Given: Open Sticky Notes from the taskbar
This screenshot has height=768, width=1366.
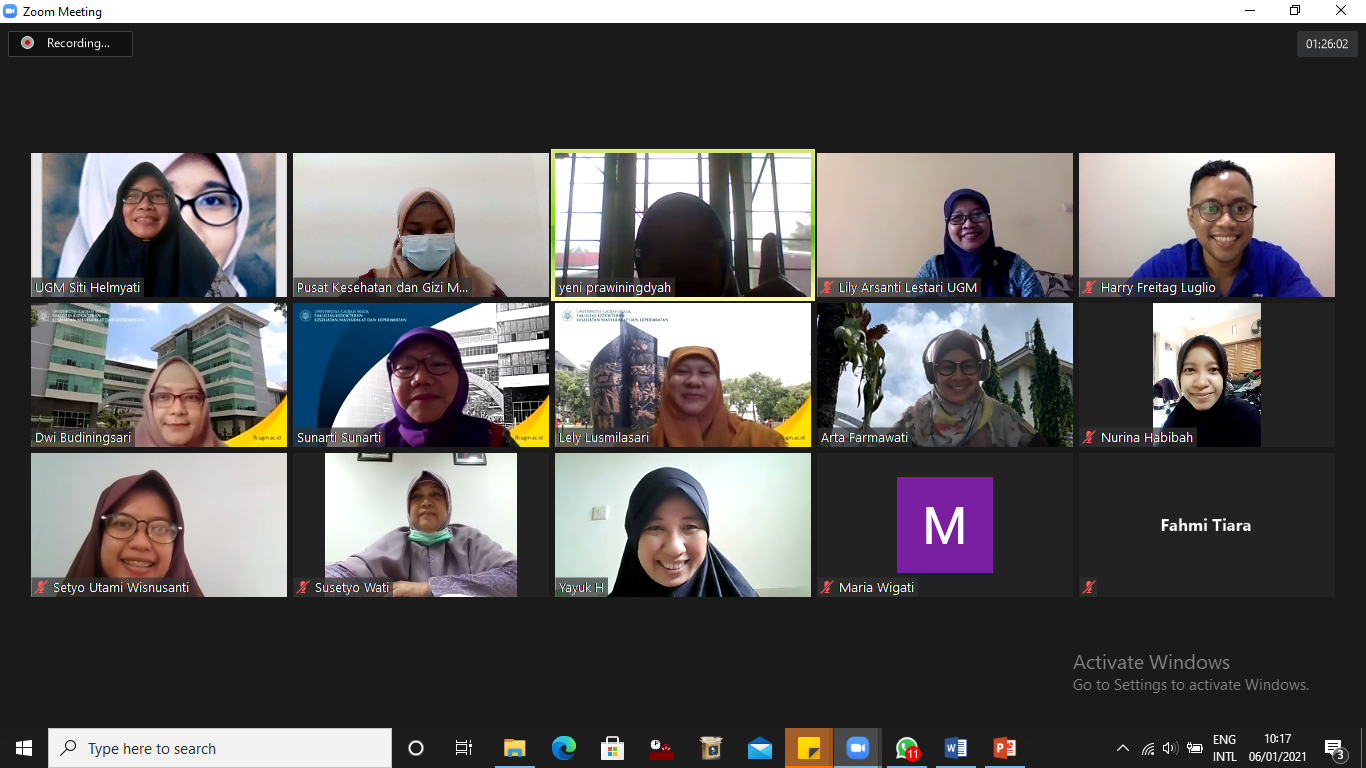Looking at the screenshot, I should pos(808,747).
